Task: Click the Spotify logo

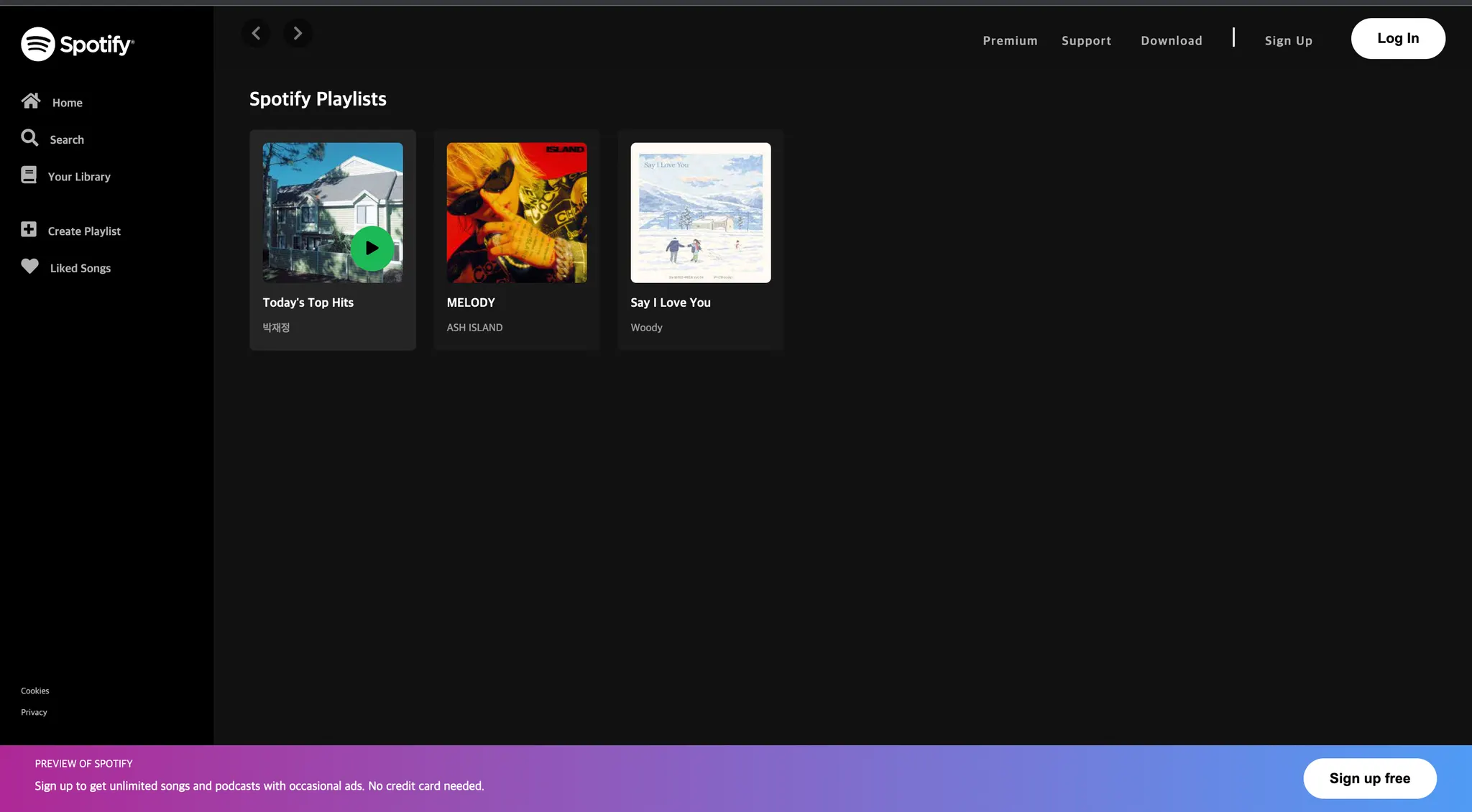Action: [x=78, y=44]
